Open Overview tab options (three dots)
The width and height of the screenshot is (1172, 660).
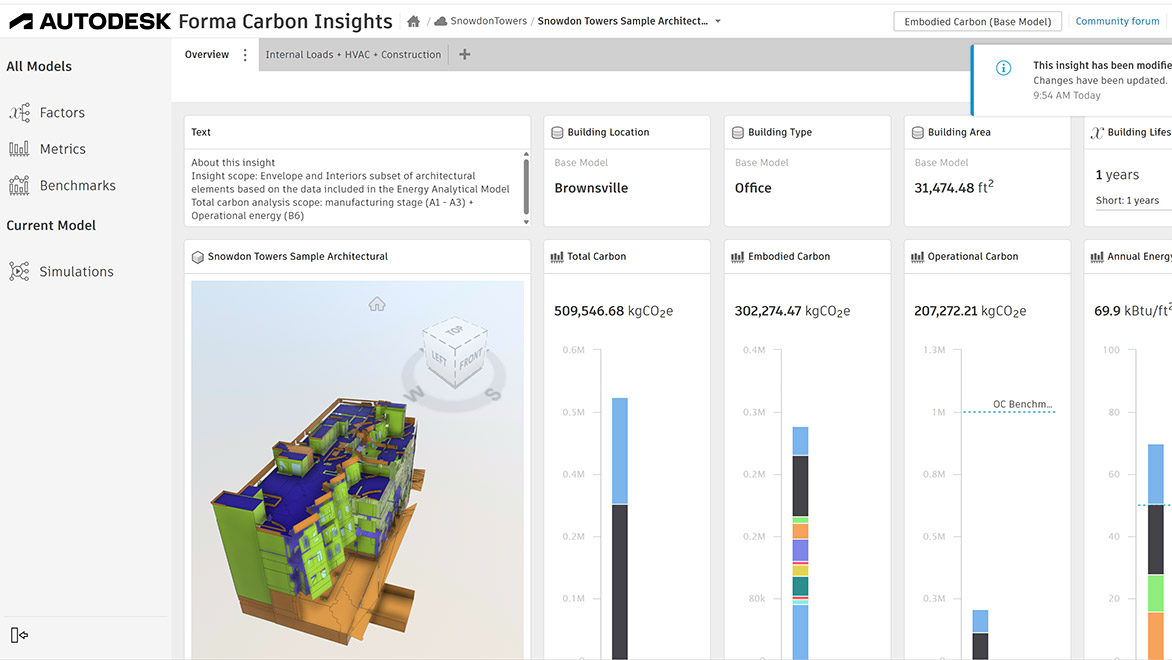[244, 55]
